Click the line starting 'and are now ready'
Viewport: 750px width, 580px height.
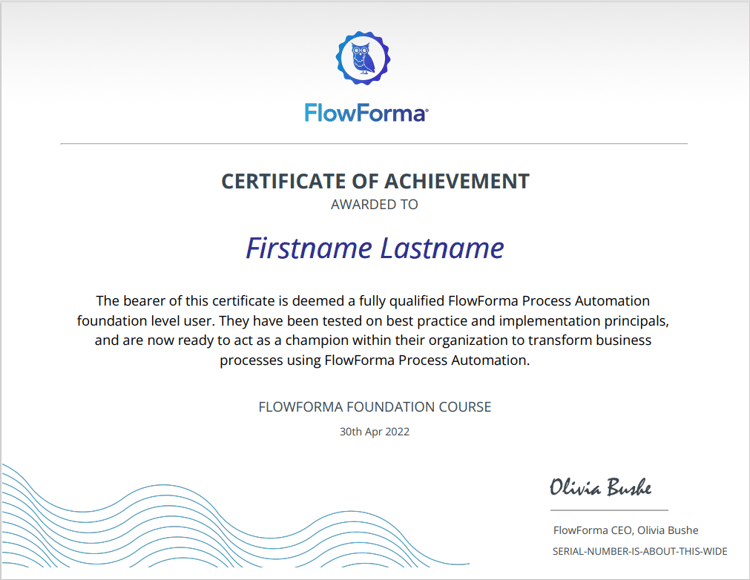(x=373, y=340)
